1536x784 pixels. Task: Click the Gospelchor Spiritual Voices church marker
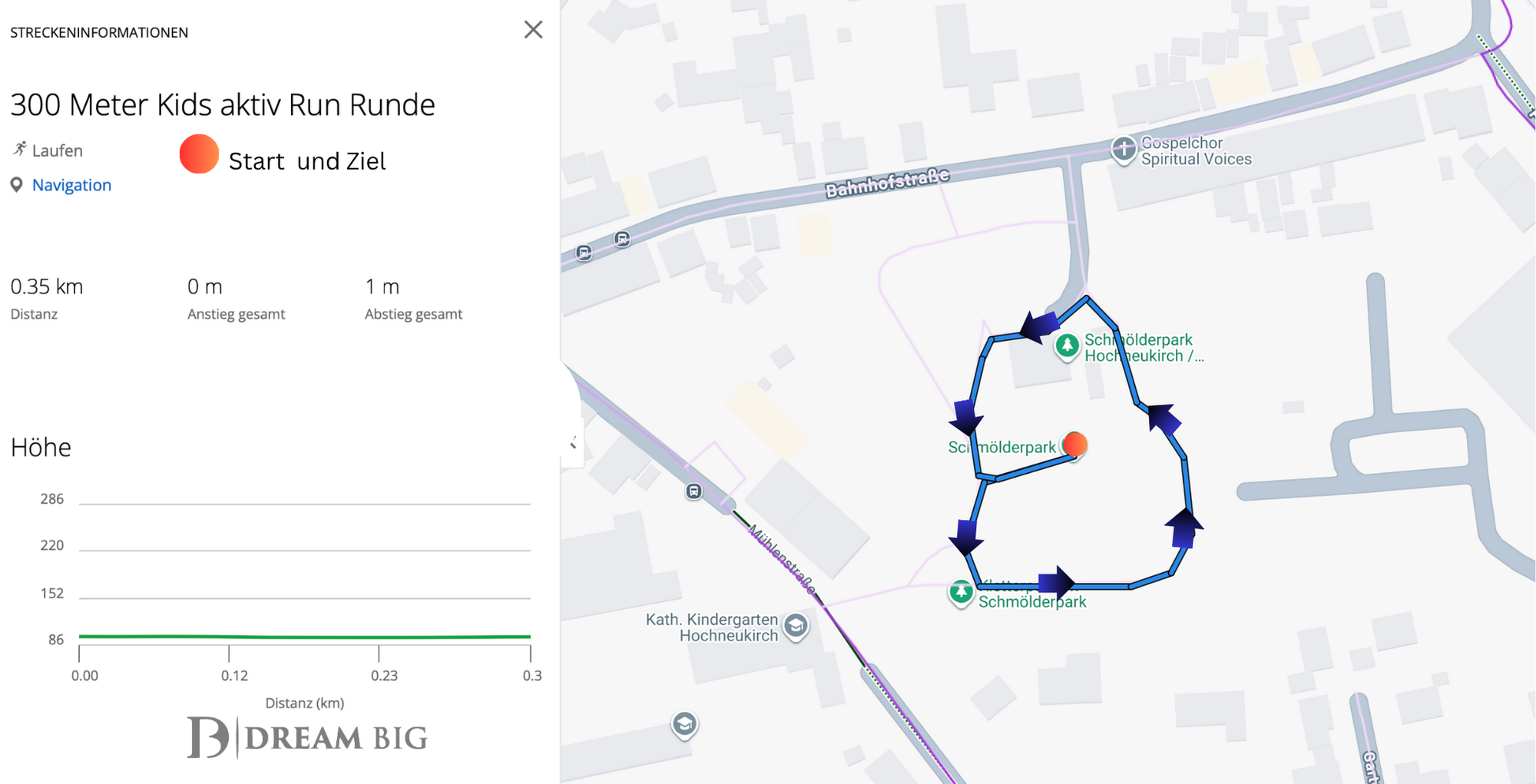(1124, 149)
